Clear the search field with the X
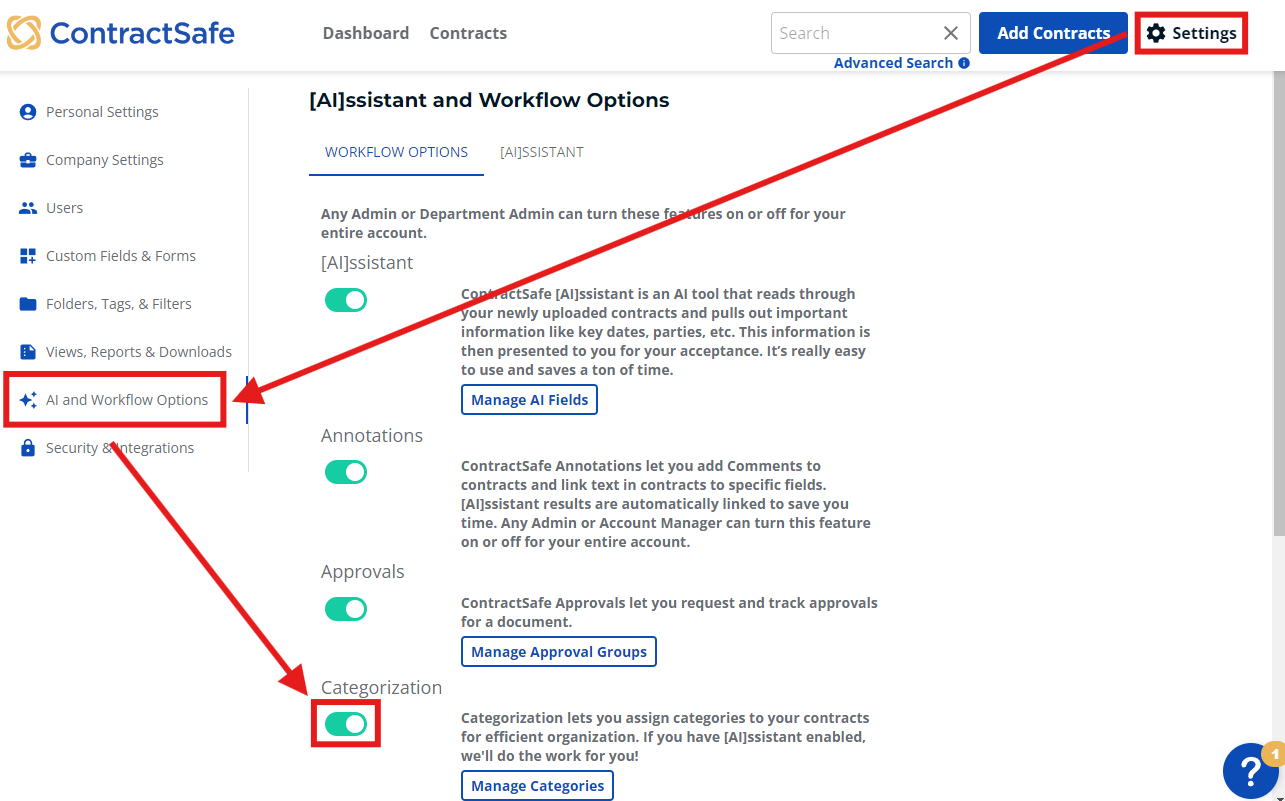Image resolution: width=1285 pixels, height=801 pixels. pos(950,32)
